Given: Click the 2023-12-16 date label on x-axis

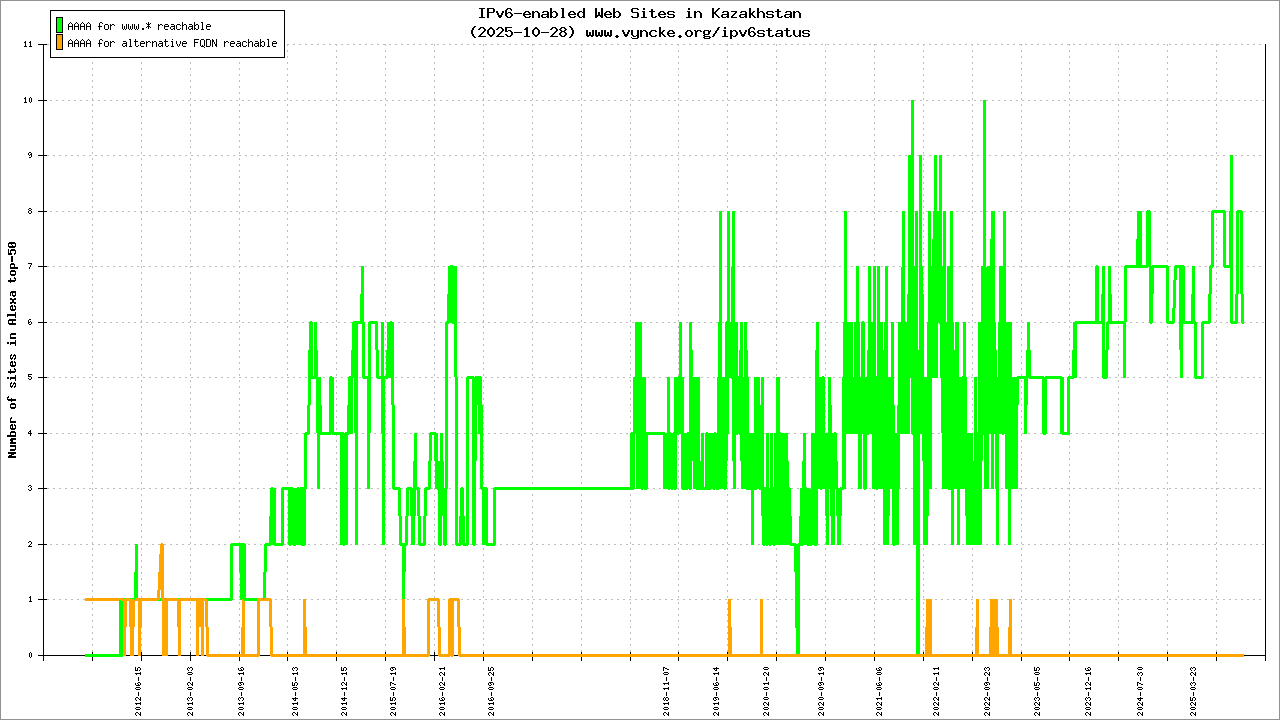Looking at the screenshot, I should click(1089, 687).
